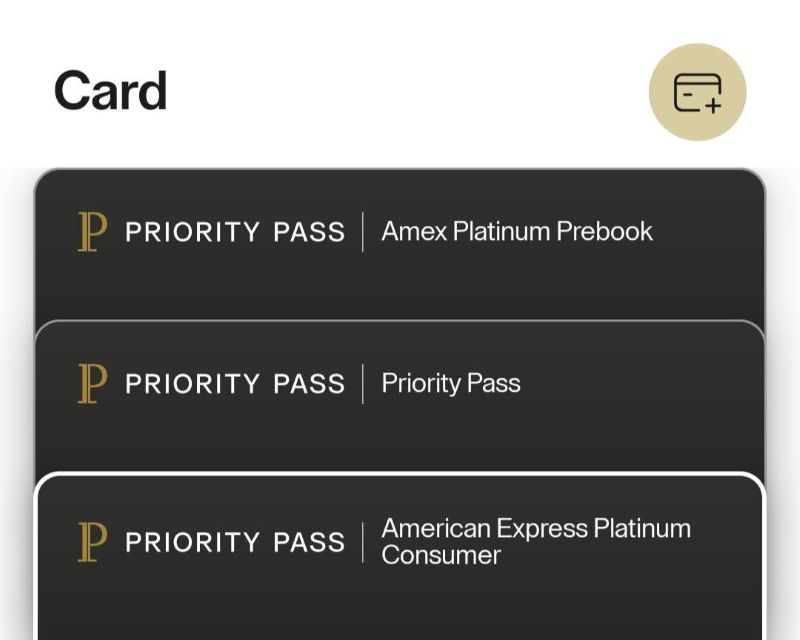Click the gold P logo on Amex Prebook card
Screen dimensions: 800x640
92,232
